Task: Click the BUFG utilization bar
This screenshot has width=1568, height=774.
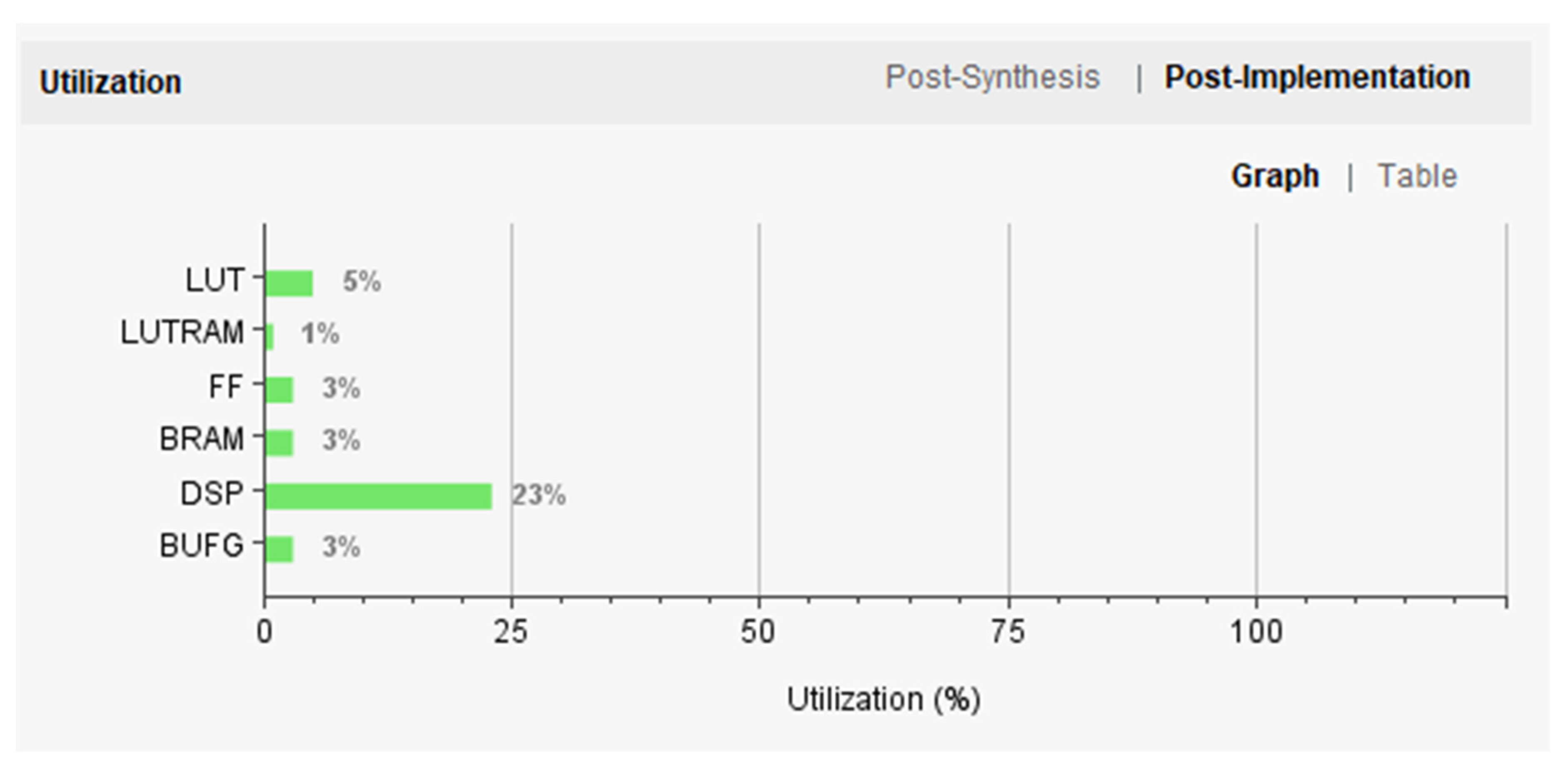Action: click(x=280, y=550)
